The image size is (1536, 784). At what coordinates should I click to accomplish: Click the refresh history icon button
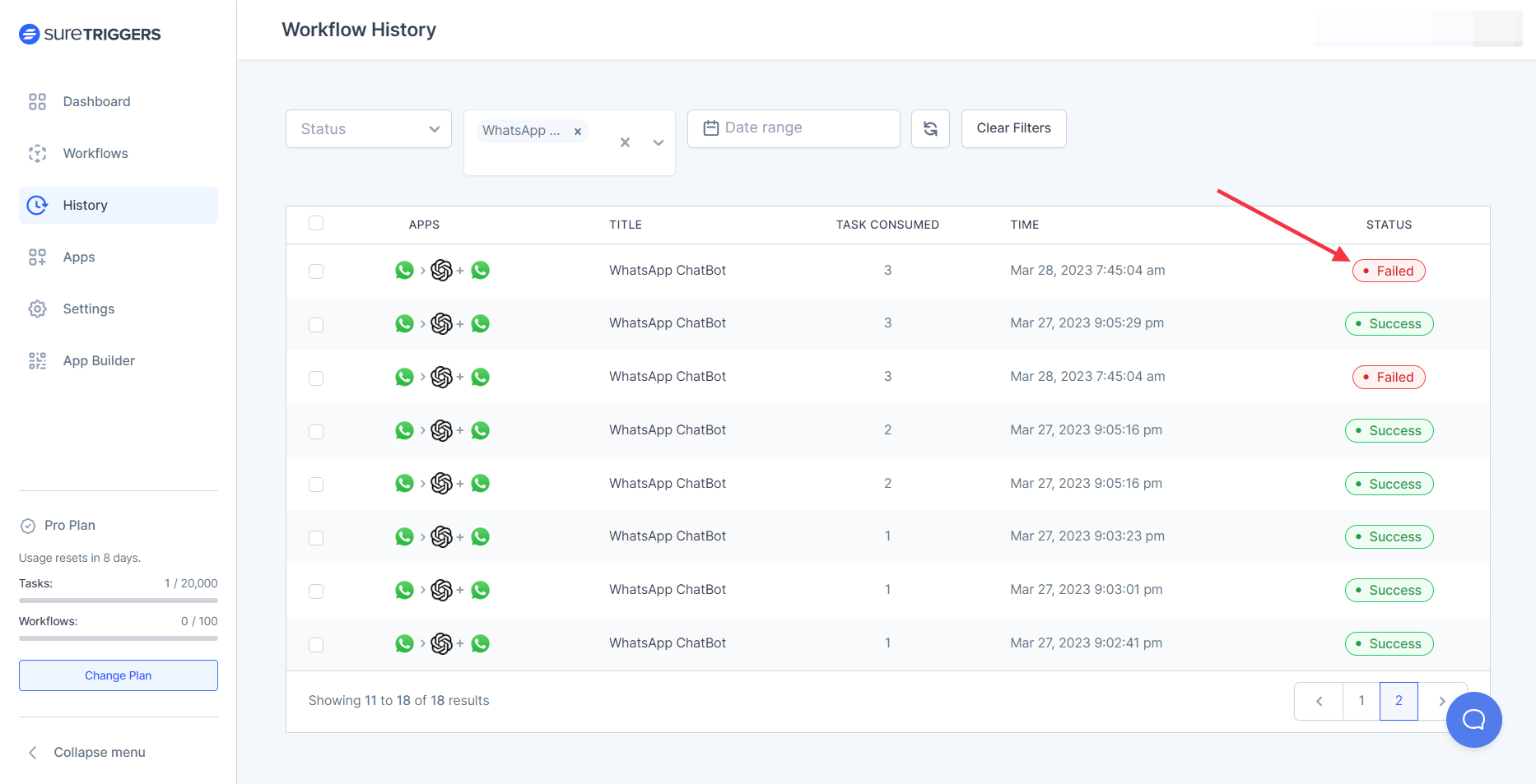(x=930, y=129)
